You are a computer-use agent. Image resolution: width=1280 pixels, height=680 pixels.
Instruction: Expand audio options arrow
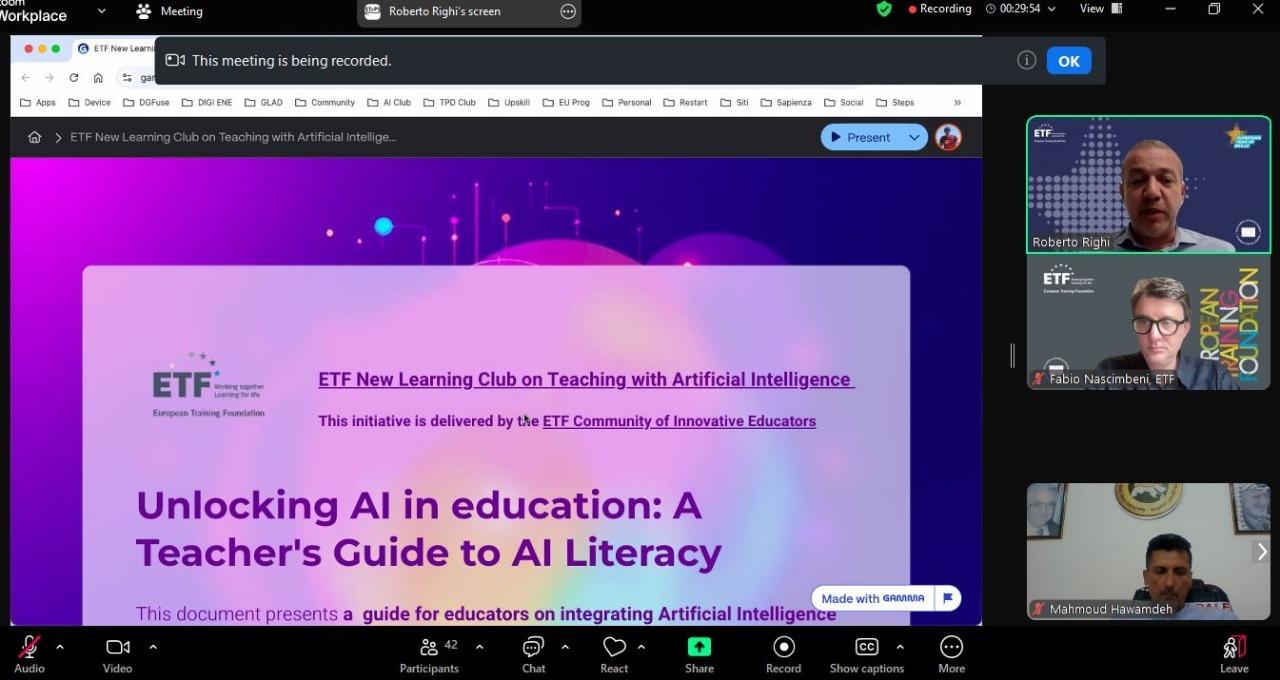(60, 647)
